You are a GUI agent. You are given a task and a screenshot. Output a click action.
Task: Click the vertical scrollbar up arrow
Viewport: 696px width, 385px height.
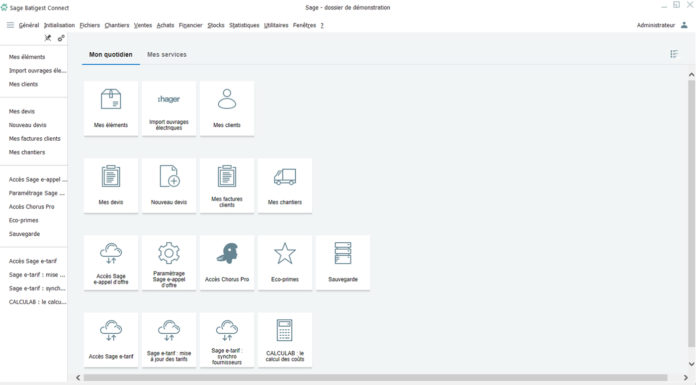pos(691,75)
